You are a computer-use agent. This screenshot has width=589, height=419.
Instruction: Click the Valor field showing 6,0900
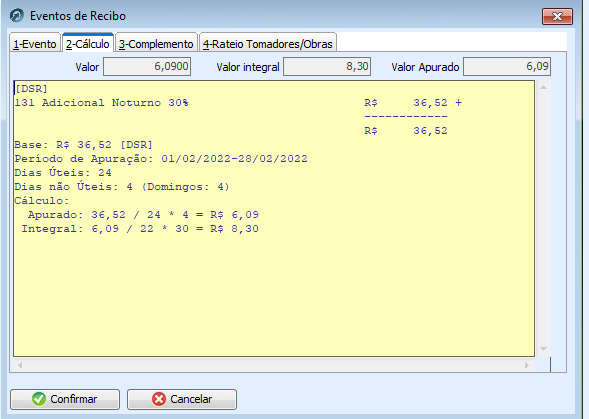(x=147, y=67)
